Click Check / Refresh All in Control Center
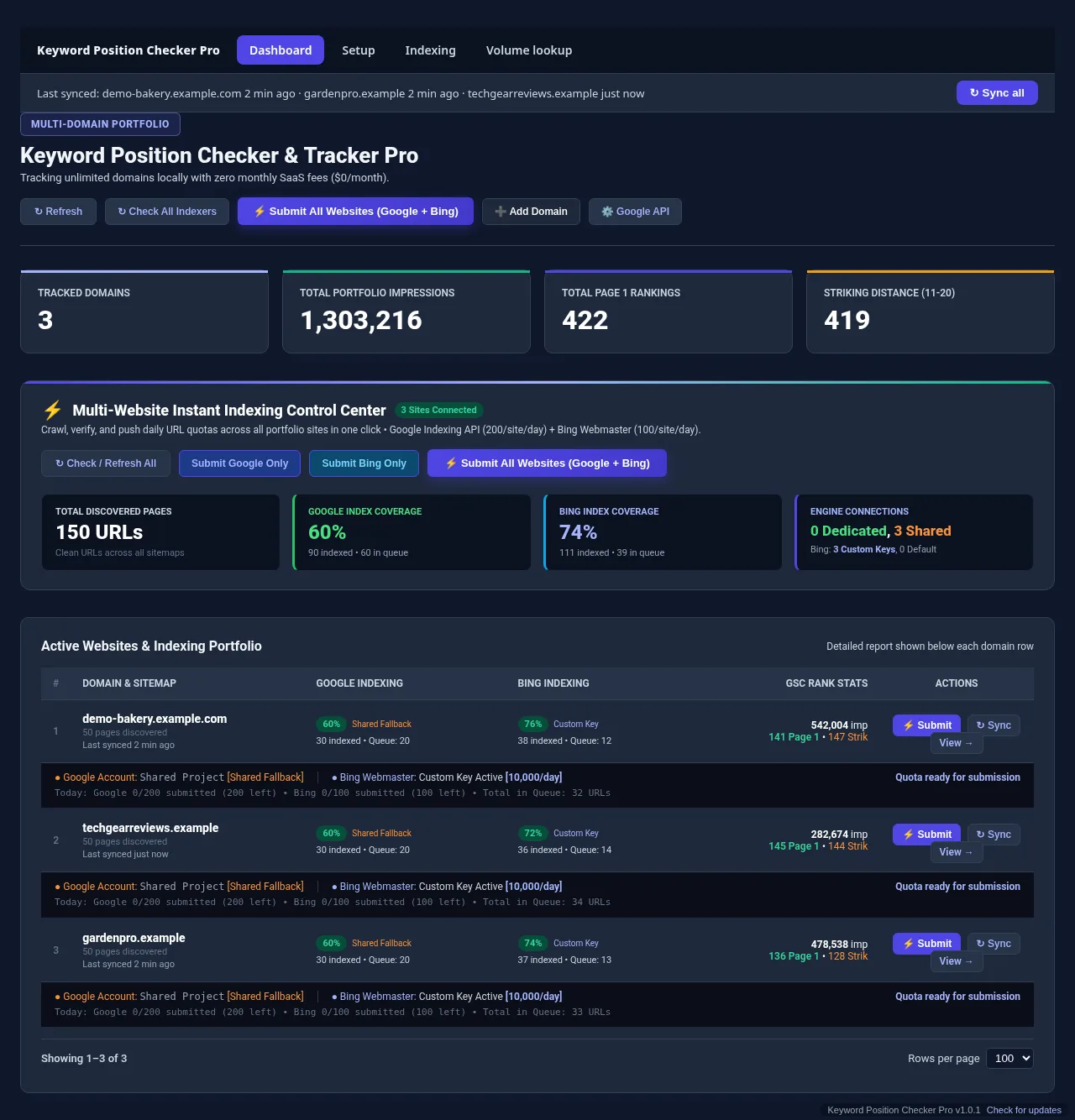This screenshot has height=1120, width=1075. coord(106,463)
